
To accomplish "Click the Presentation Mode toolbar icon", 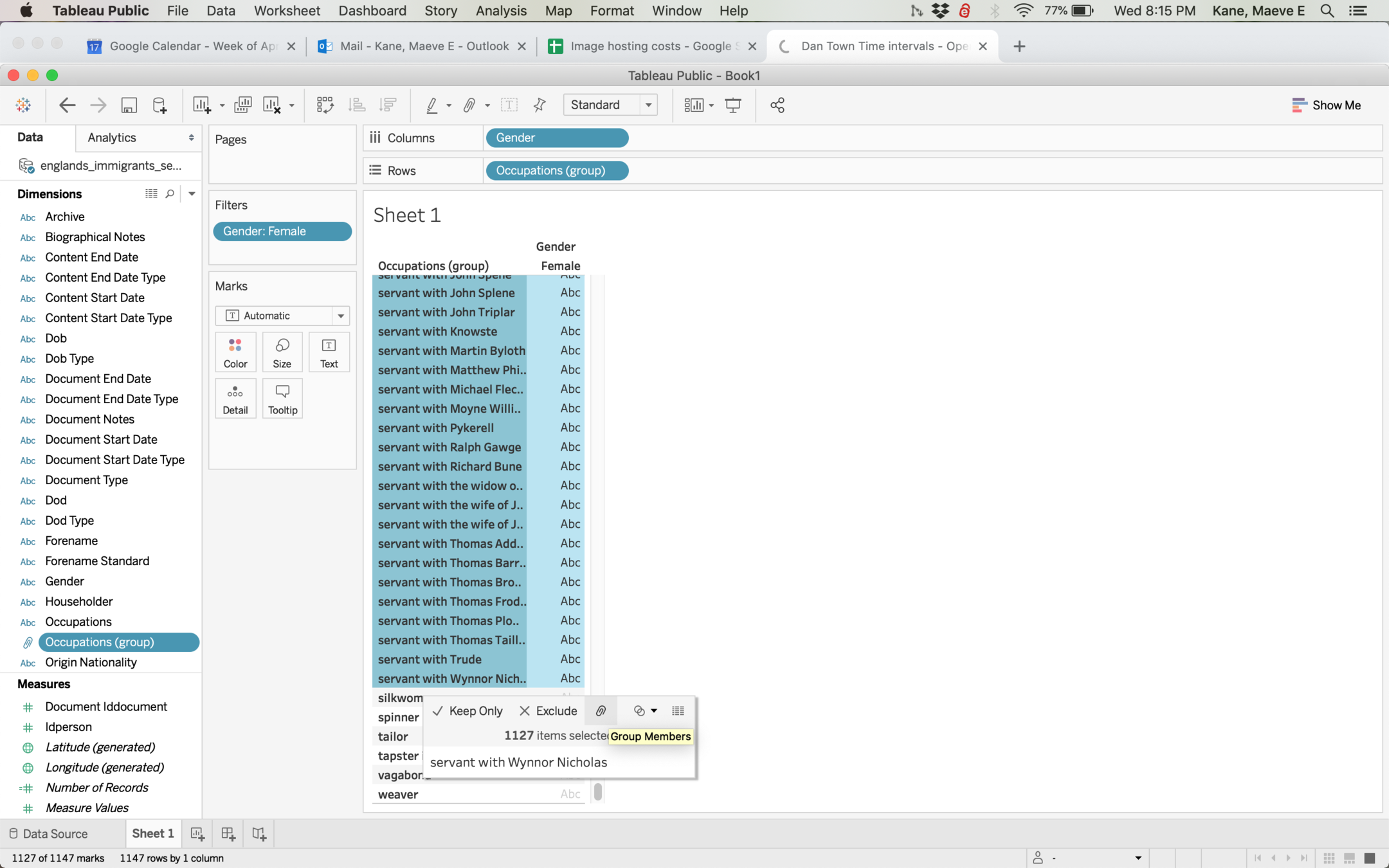I will pos(732,105).
